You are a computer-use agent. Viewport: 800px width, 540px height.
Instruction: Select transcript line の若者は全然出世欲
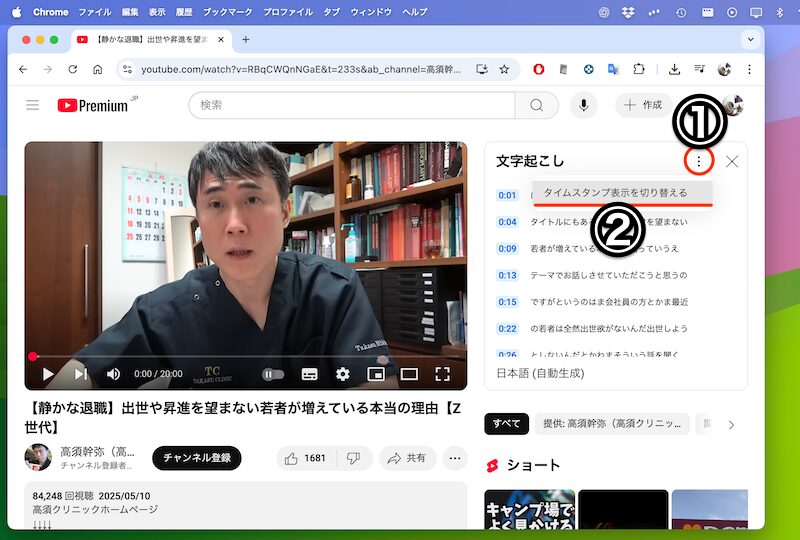609,328
